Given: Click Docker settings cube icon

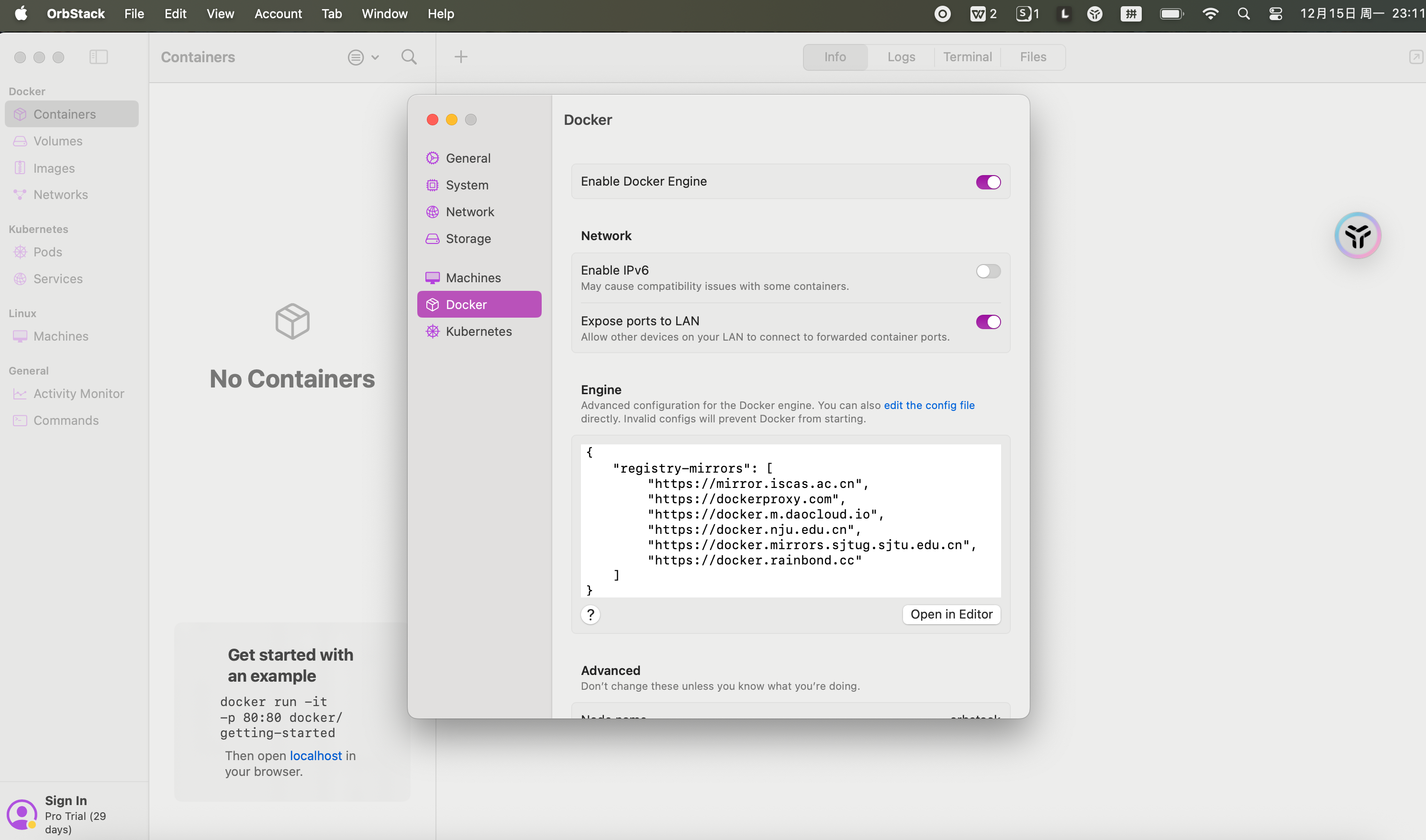Looking at the screenshot, I should (433, 305).
